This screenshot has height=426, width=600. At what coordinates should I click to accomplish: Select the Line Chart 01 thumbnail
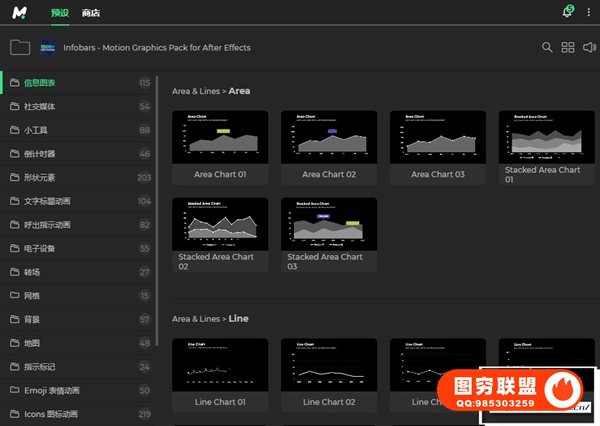(x=219, y=365)
